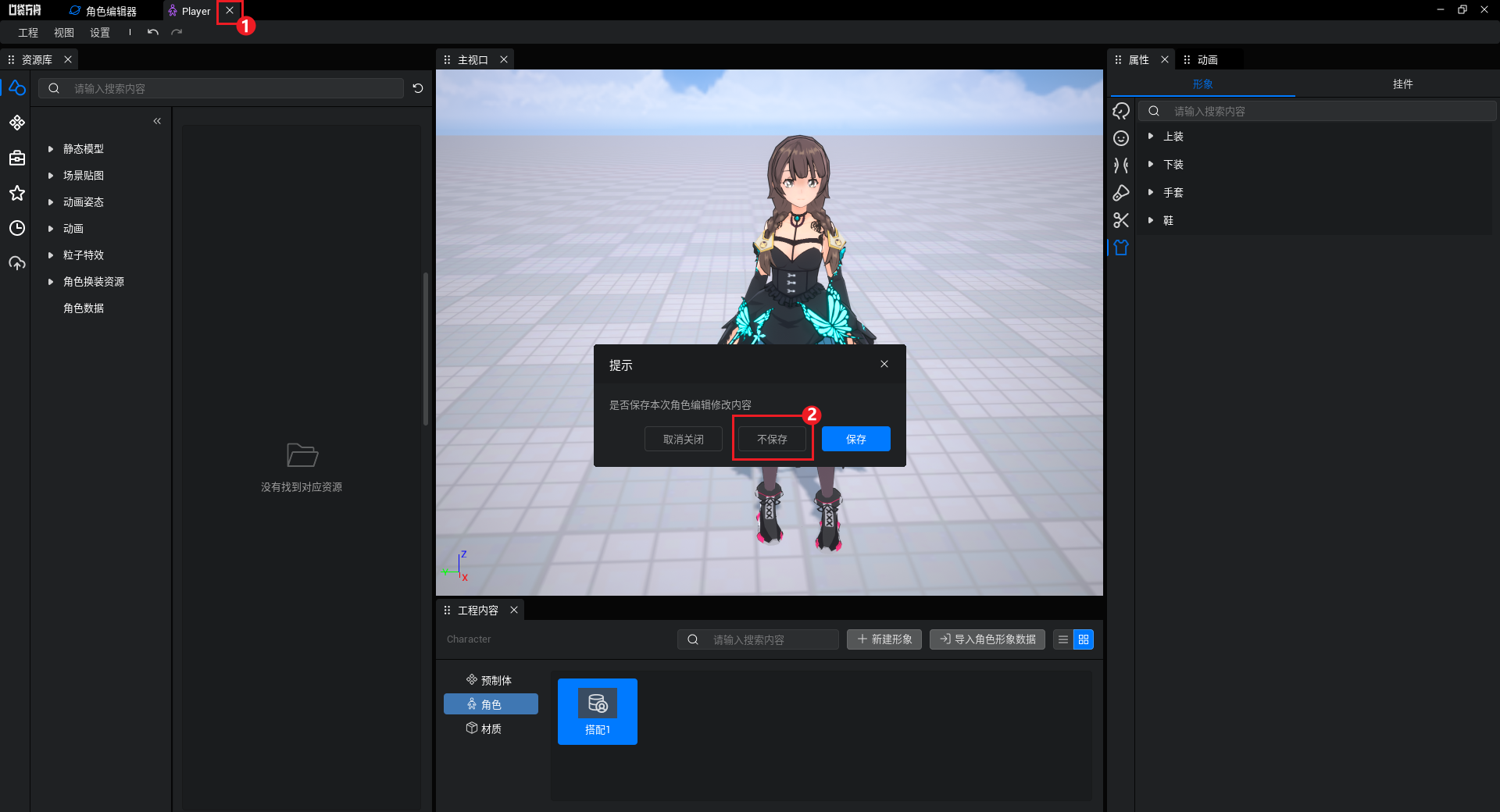Click the 导入角色形象数据 button
1500x812 pixels.
(x=987, y=639)
